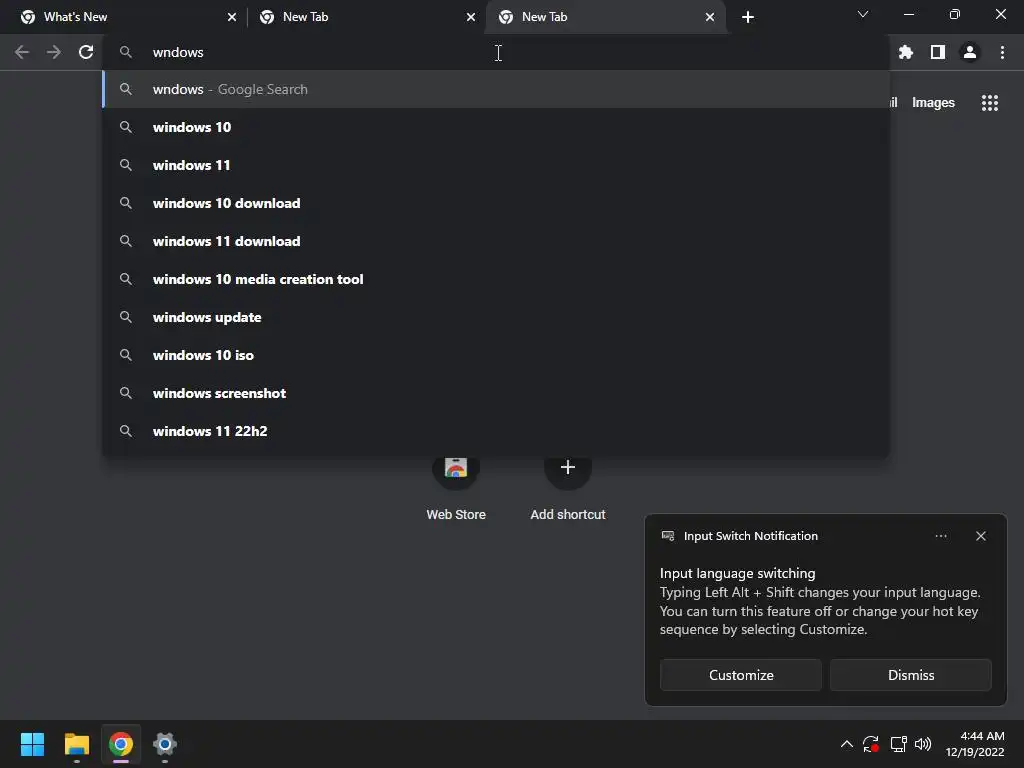Open File Explorer from the taskbar

(76, 744)
